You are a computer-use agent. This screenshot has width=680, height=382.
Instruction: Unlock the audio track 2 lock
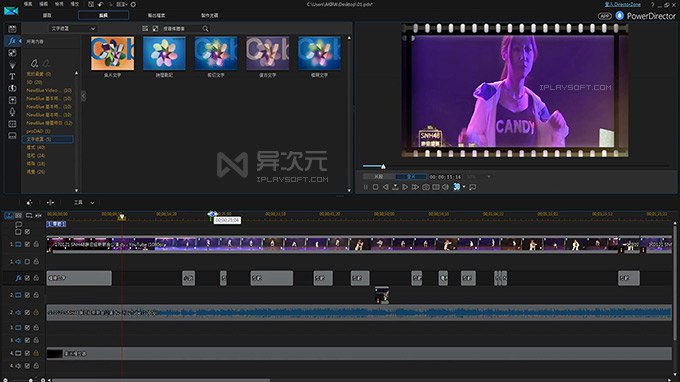pos(36,312)
